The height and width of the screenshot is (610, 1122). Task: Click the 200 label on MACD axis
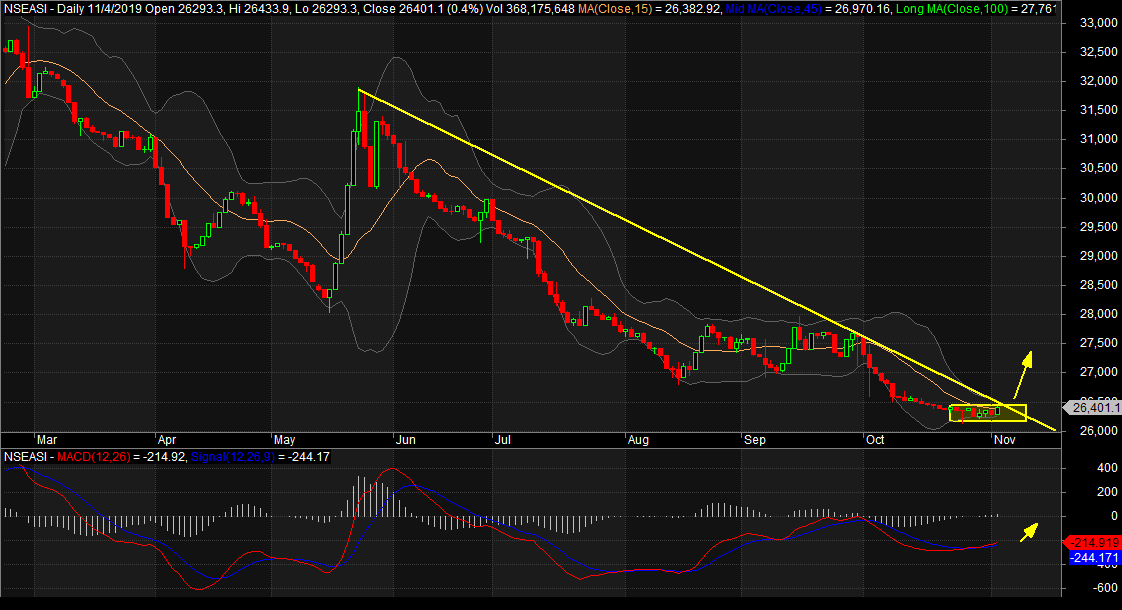pyautogui.click(x=1107, y=491)
